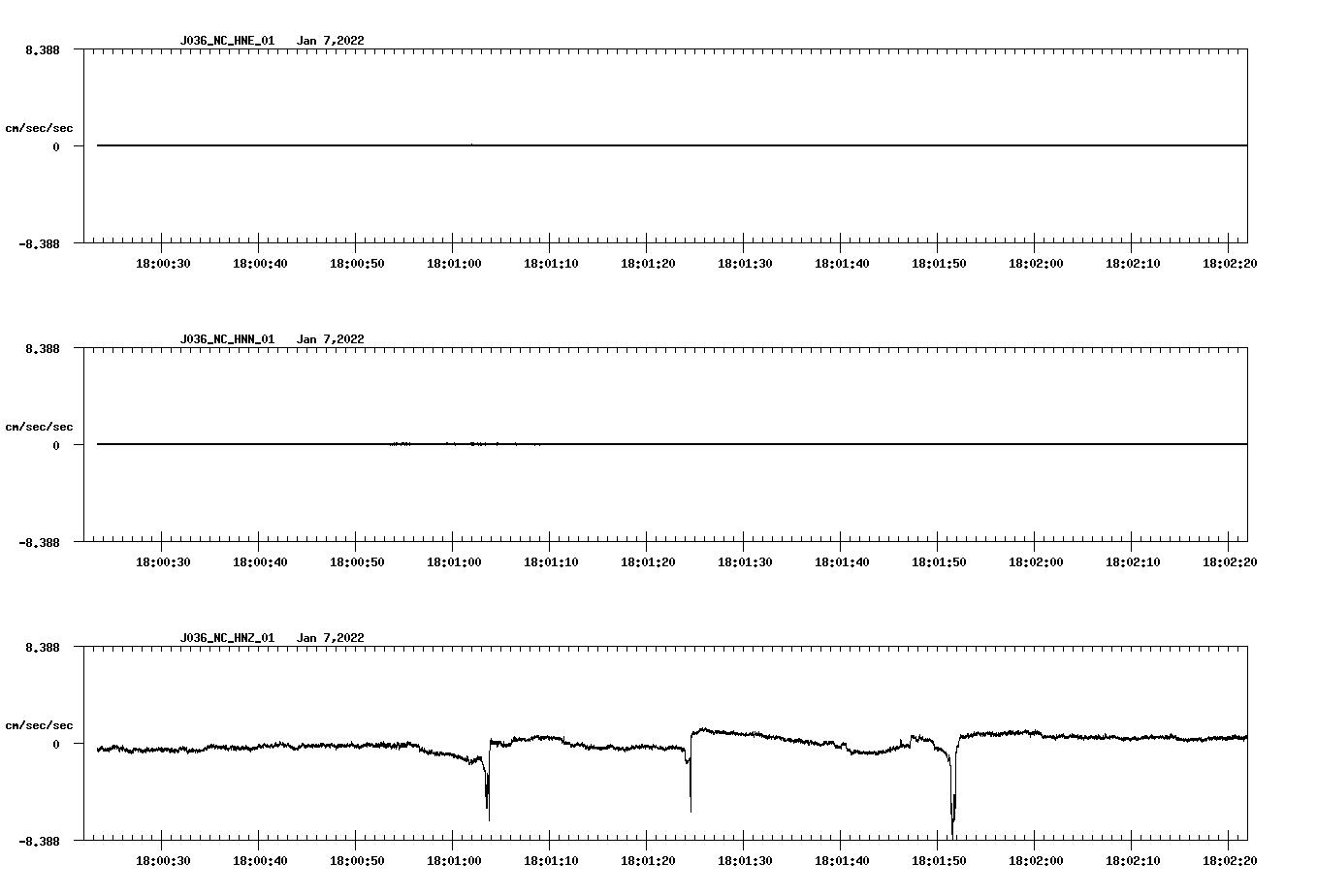Click the 8.388 upper limit on HNN axis
Image resolution: width=1317 pixels, height=896 pixels.
click(x=44, y=348)
